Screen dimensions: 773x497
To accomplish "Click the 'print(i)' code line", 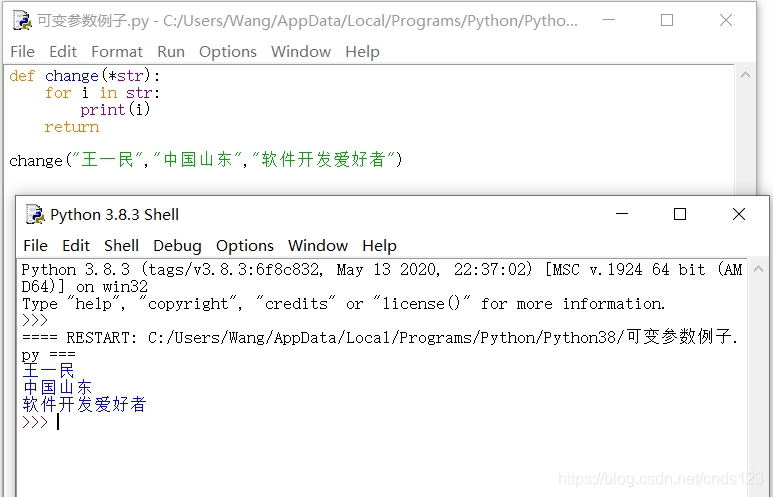I will point(115,109).
